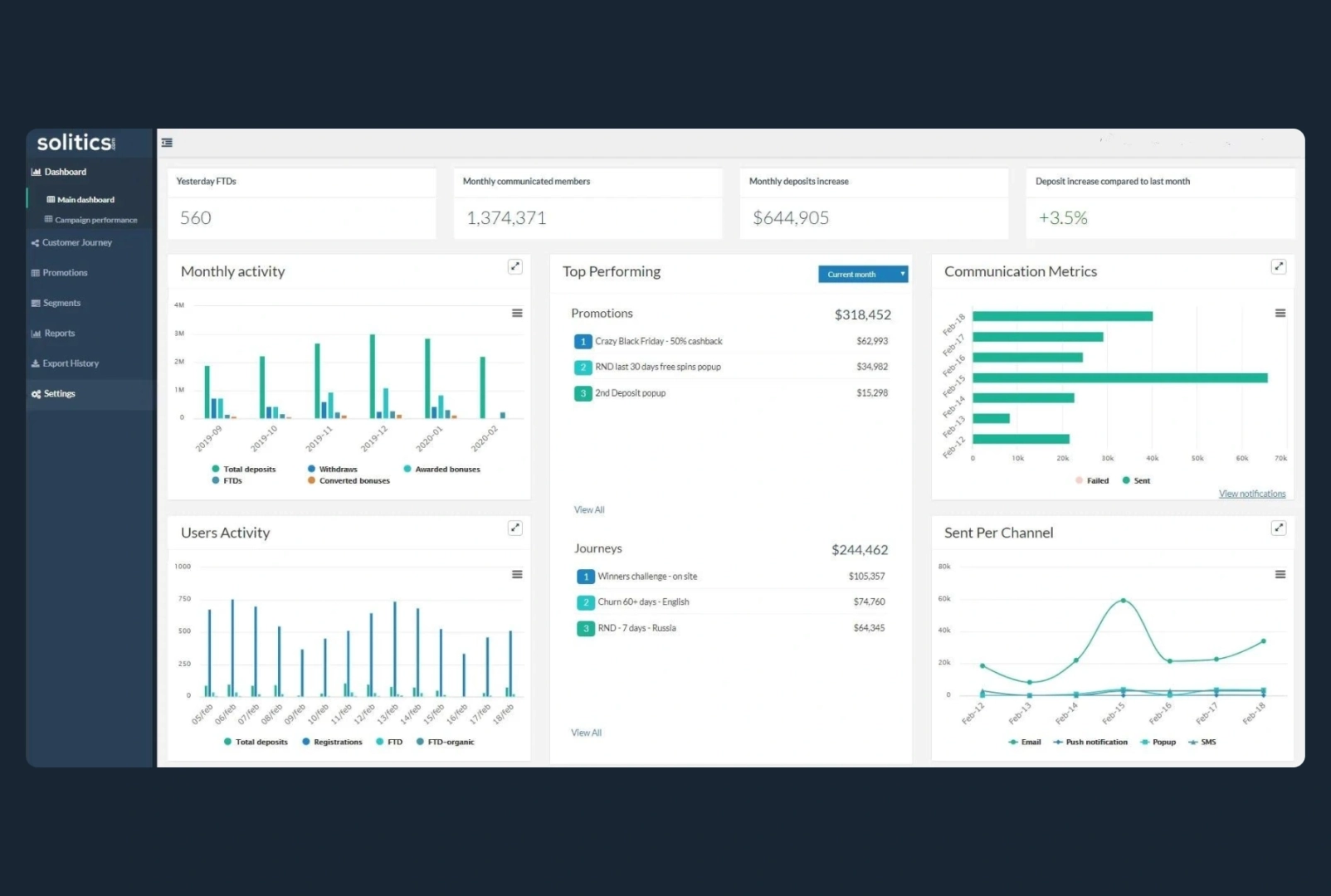Toggle Registrations series in Users Activity legend

pyautogui.click(x=333, y=743)
